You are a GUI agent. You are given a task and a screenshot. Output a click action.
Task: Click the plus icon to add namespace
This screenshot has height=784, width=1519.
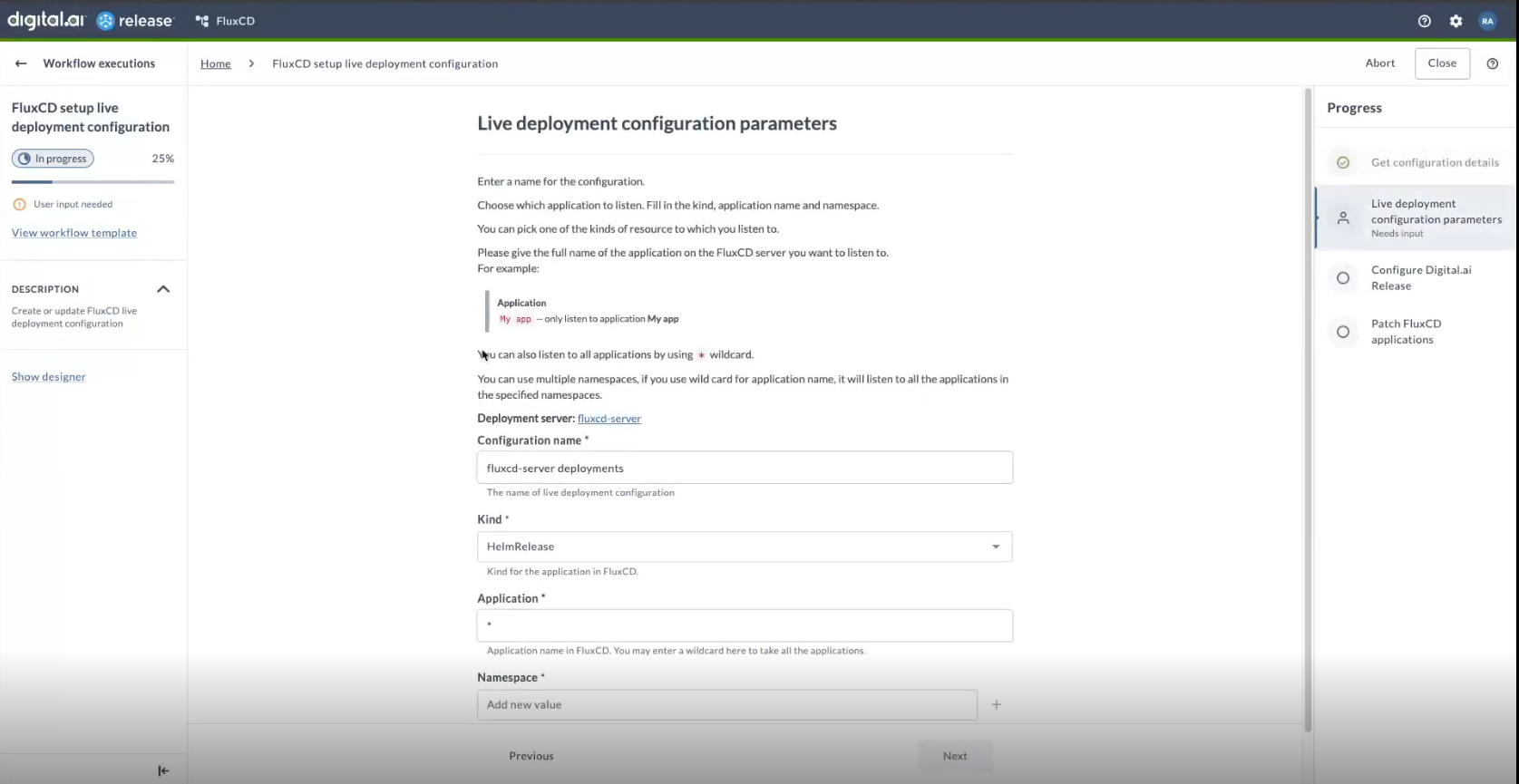point(996,704)
